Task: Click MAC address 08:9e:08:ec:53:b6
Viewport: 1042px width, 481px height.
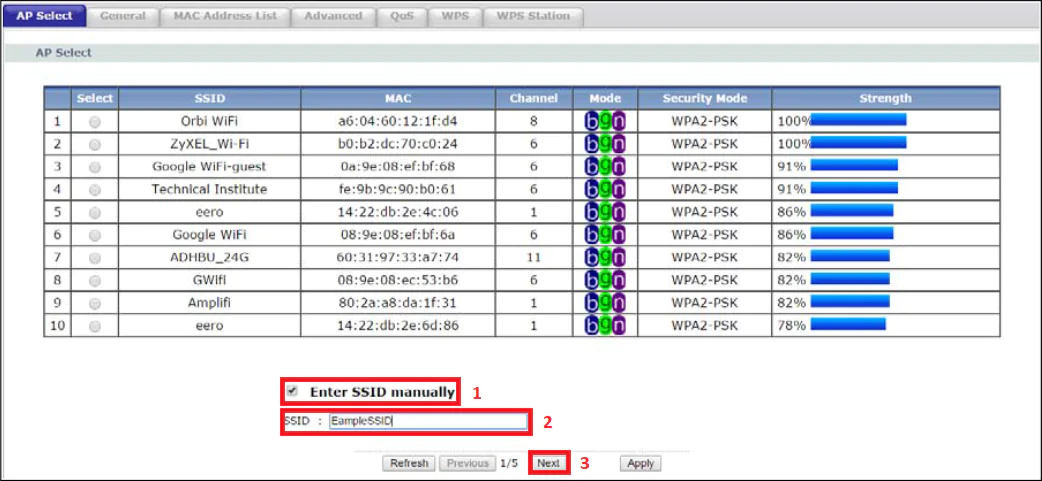Action: tap(398, 280)
